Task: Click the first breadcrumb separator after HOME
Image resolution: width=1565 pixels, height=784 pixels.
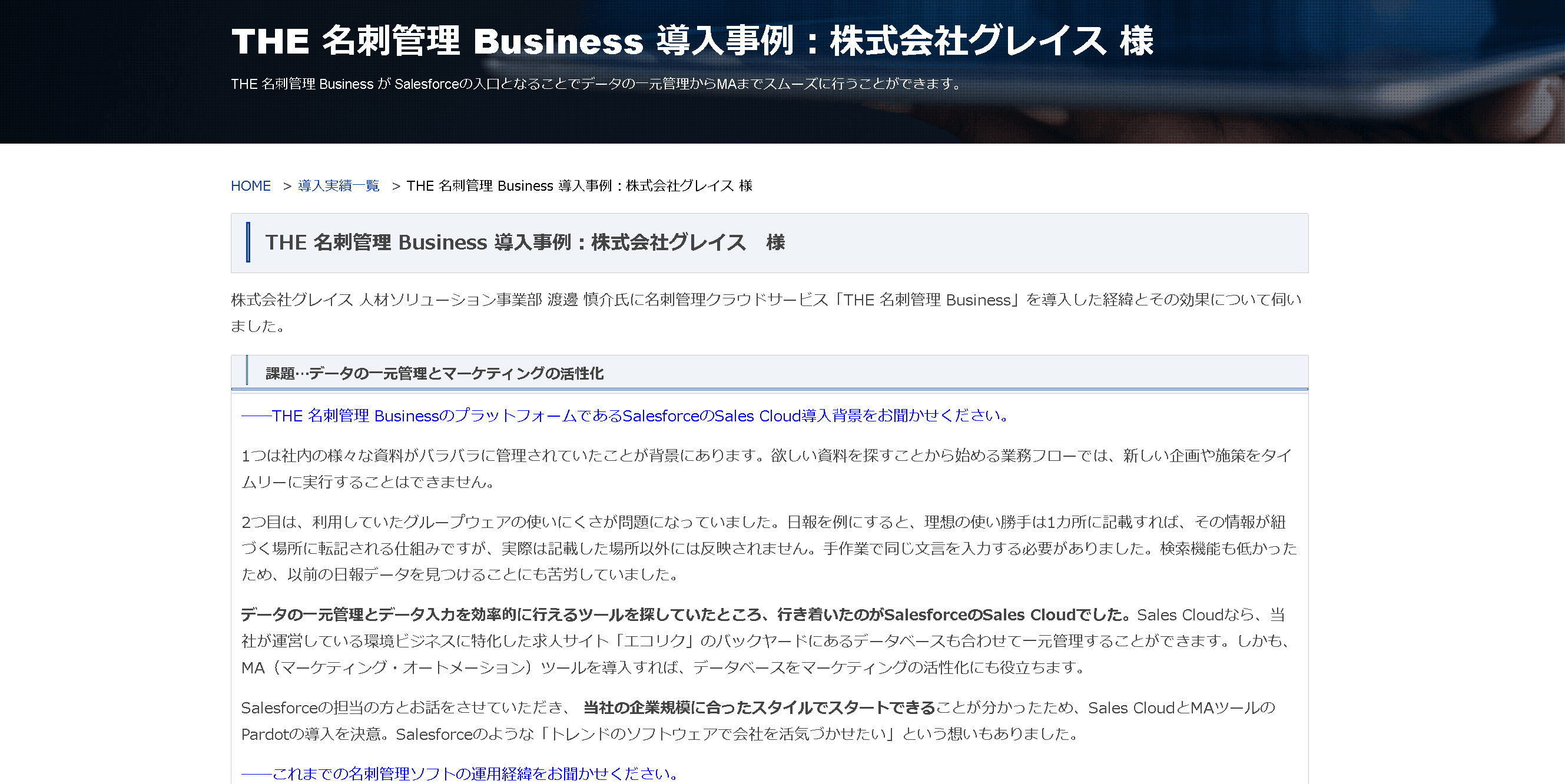Action: pos(287,187)
